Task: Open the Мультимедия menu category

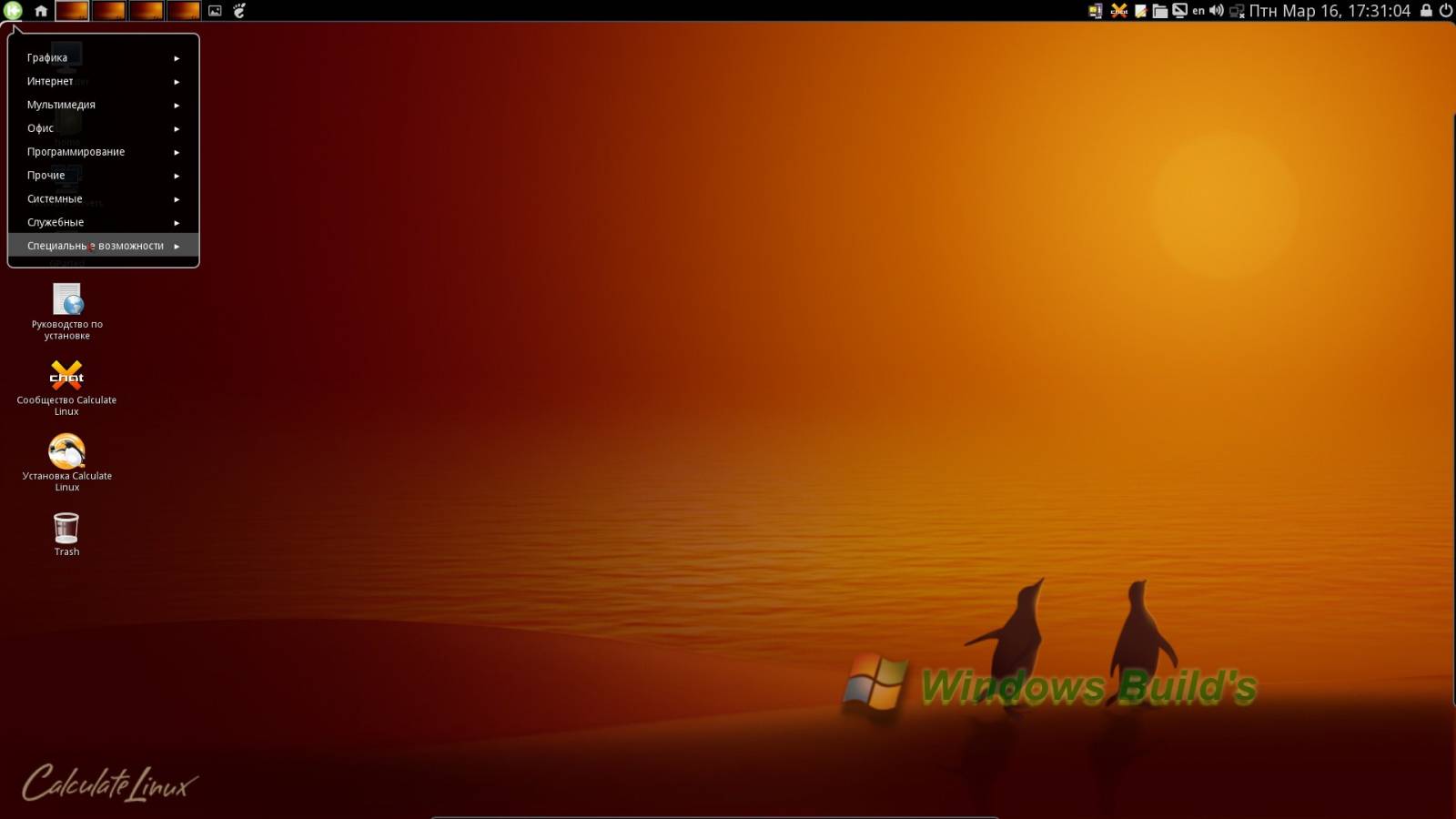Action: 103,105
